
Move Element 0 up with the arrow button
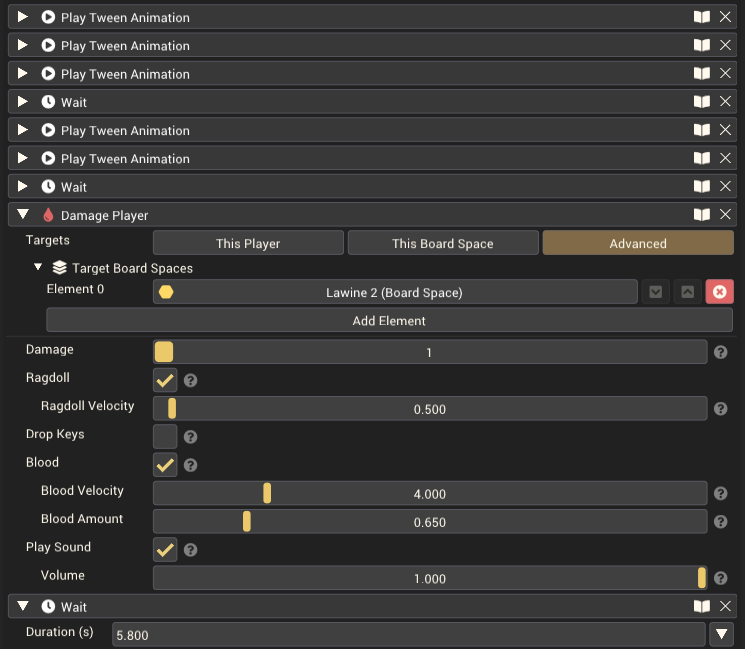click(688, 292)
